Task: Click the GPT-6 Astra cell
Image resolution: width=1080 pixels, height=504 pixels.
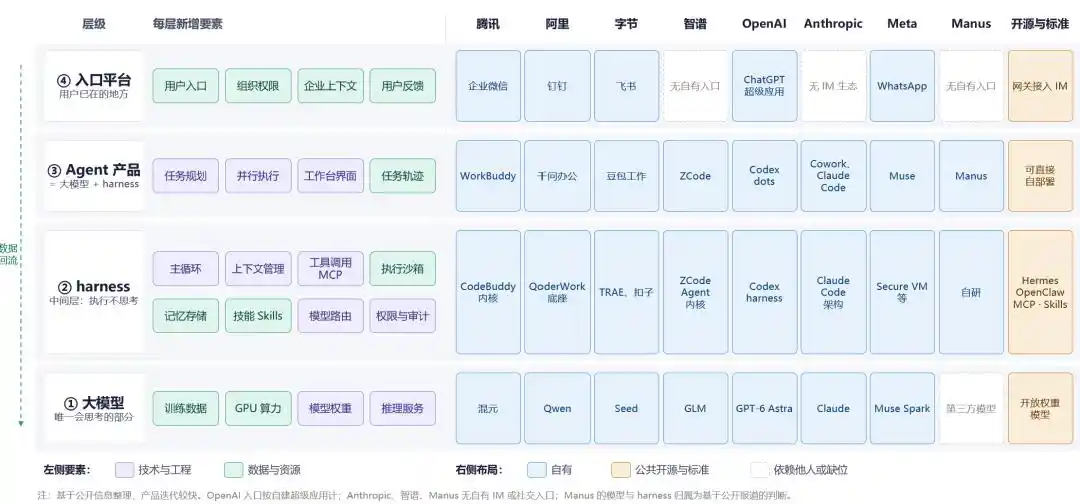Action: (765, 408)
